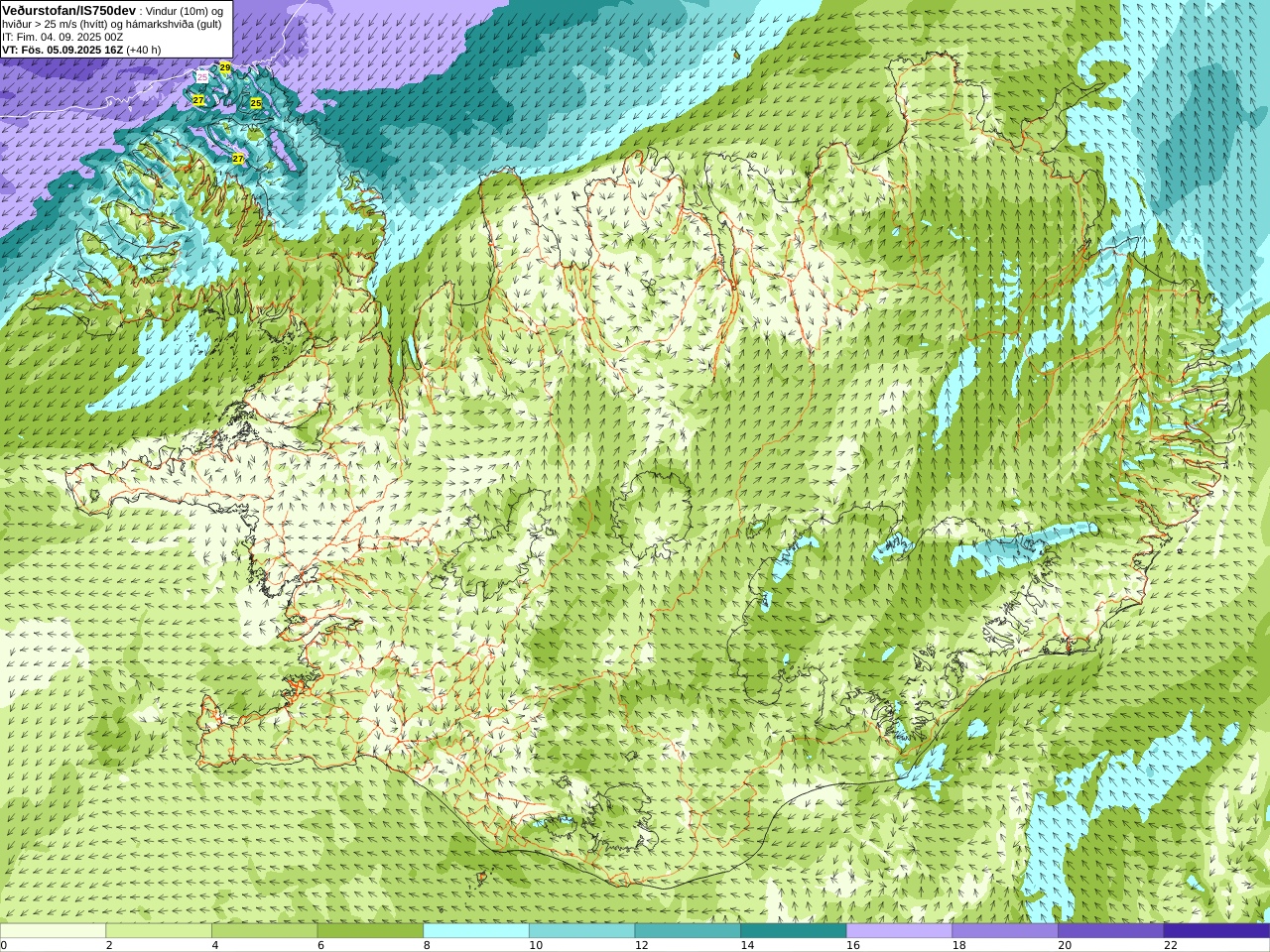
Task: Click the Veðurstofan/IS750dev title text
Action: click(x=69, y=10)
